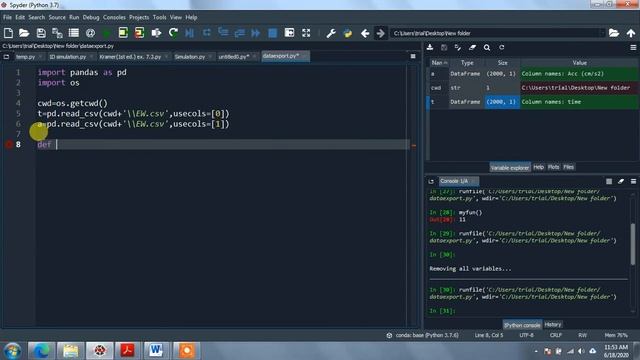The height and width of the screenshot is (360, 640).
Task: Expand working directory path dropdown
Action: [x=602, y=33]
